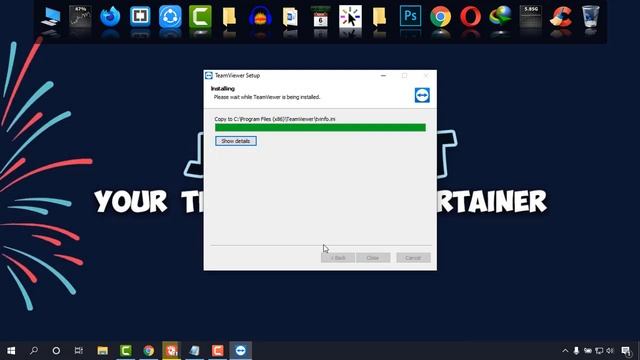Launch Opera browser from the dock
The height and width of the screenshot is (360, 640).
tap(470, 17)
